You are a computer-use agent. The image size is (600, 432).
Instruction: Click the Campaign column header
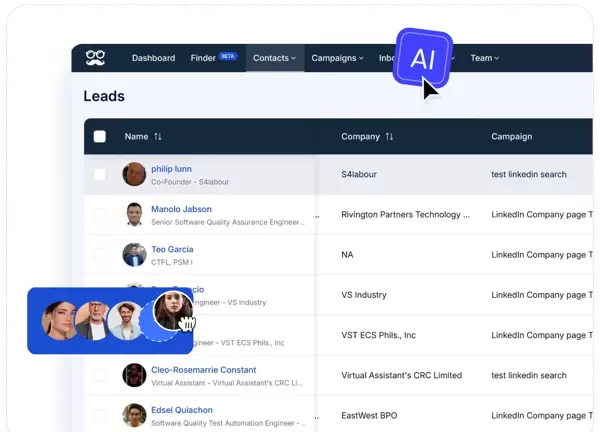point(511,137)
